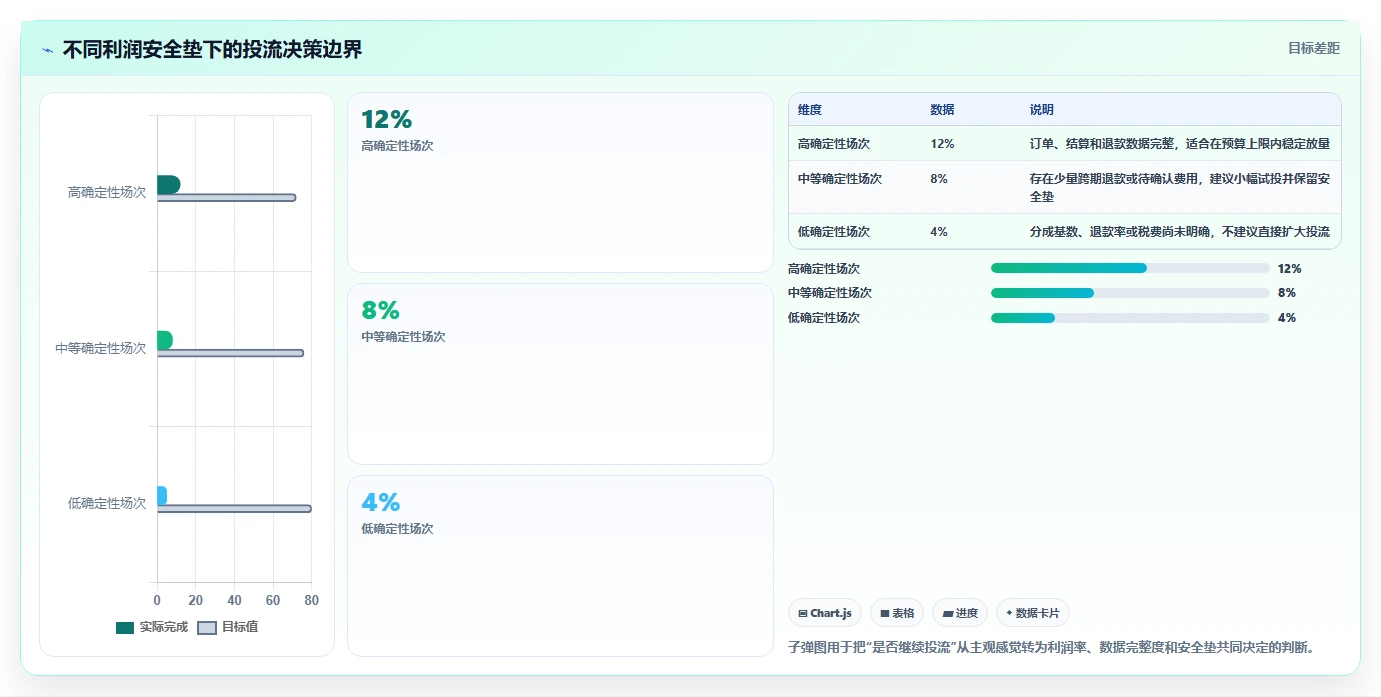Click the description starting 订单、结算和退款数据完整
Screen dimensions: 1381x697
coord(1180,144)
